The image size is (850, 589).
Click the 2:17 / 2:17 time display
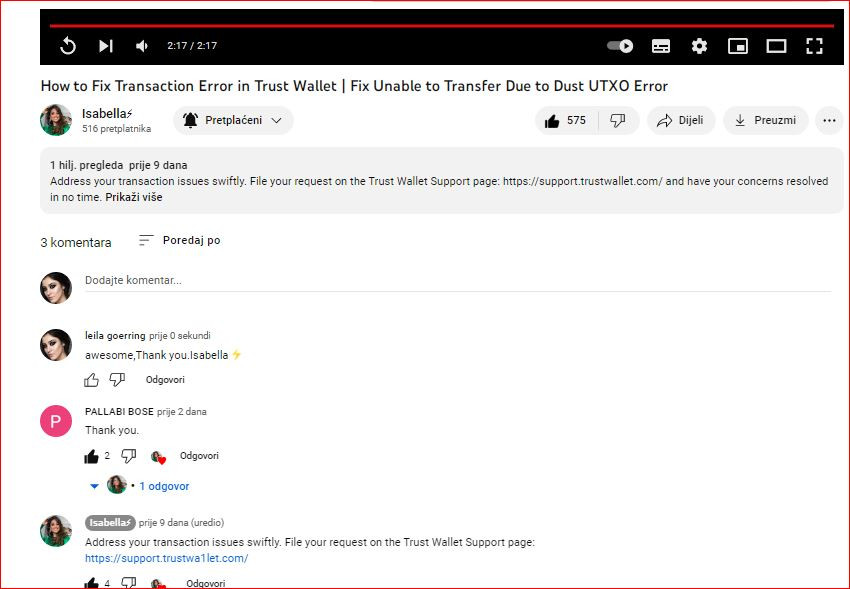[x=192, y=46]
